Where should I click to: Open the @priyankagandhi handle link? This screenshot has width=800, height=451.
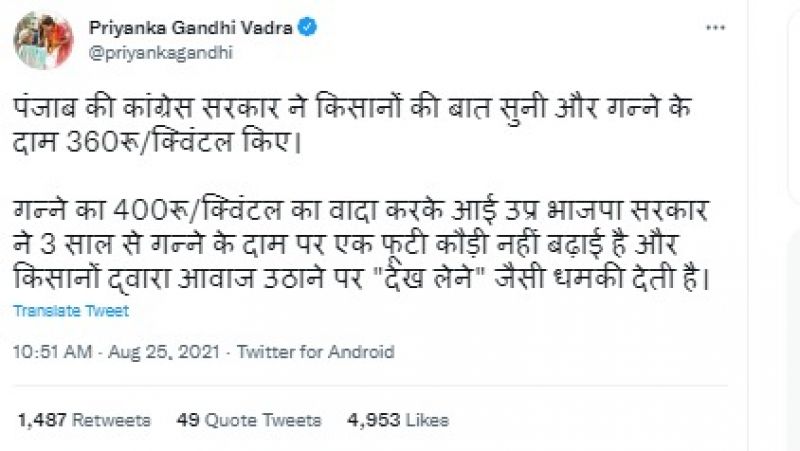click(x=161, y=52)
